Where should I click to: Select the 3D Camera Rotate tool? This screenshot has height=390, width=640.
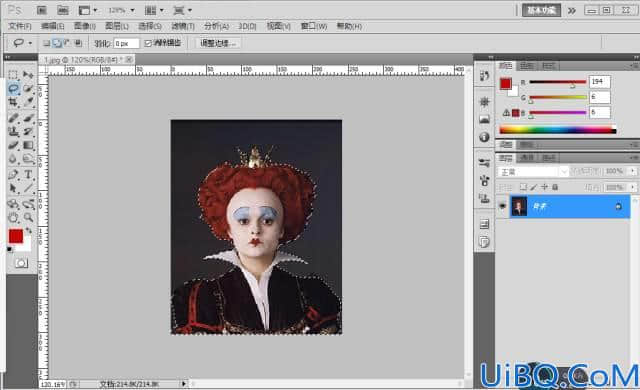28,204
